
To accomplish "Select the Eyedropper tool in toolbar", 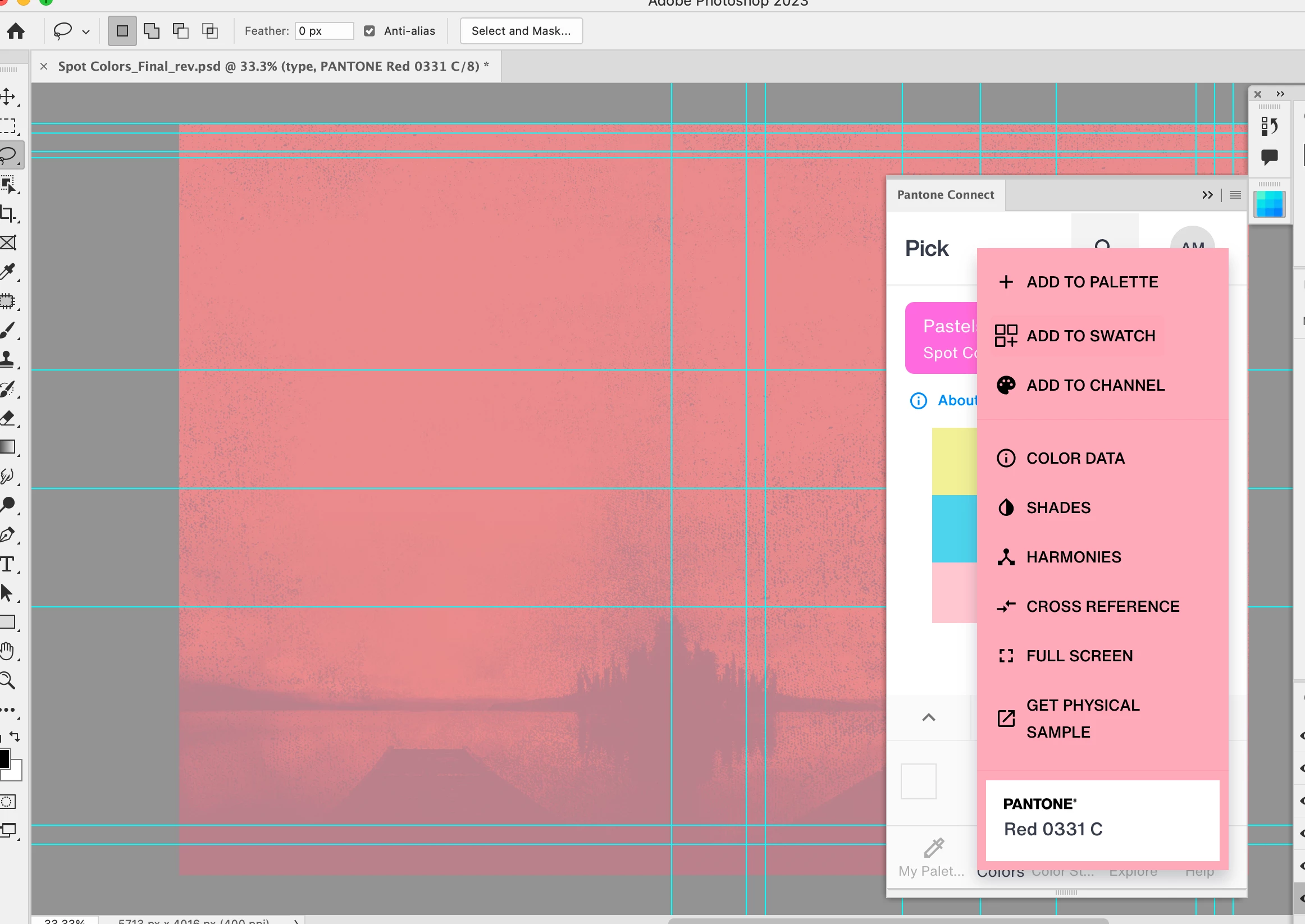I will [x=8, y=271].
